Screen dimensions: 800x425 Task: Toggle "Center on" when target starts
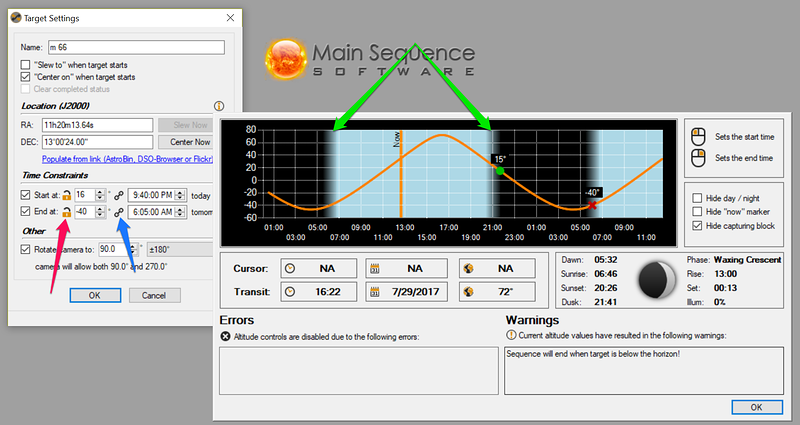[x=25, y=77]
